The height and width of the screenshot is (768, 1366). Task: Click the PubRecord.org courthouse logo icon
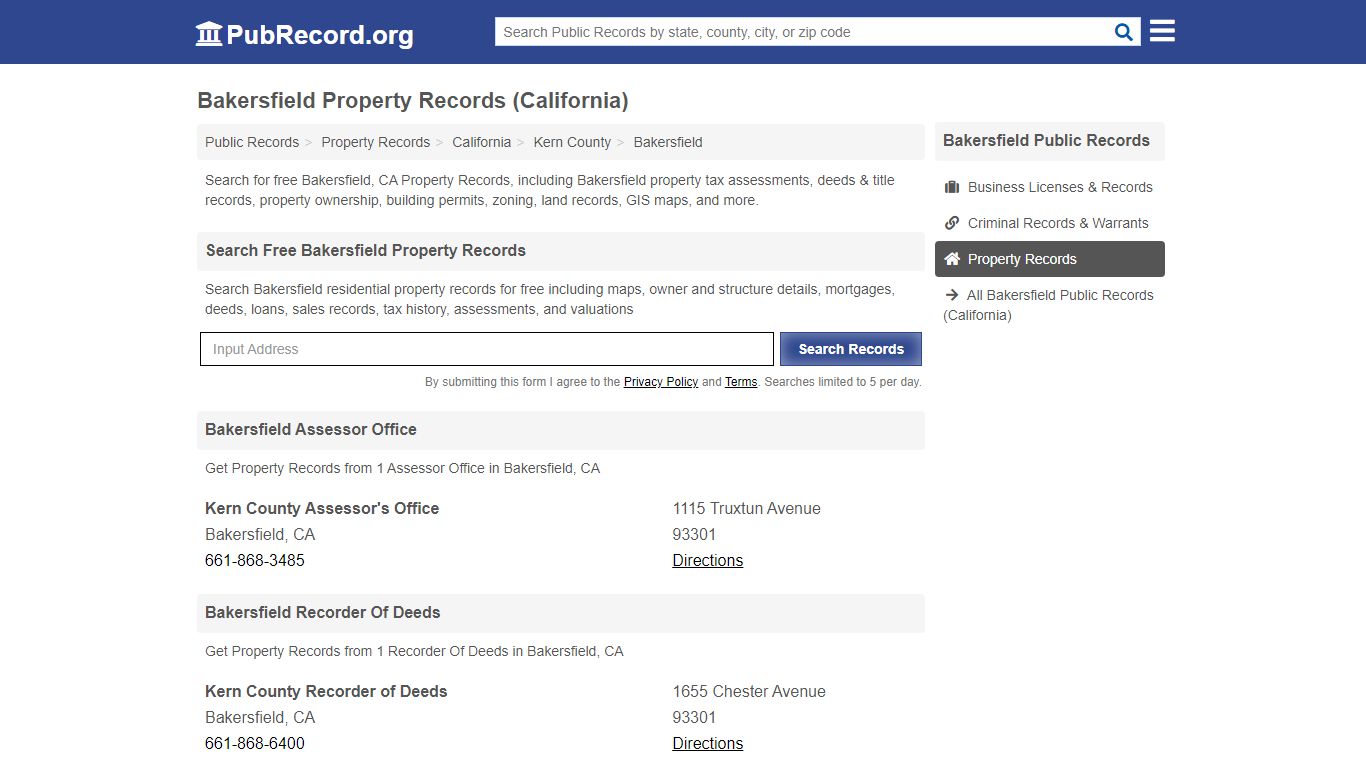pyautogui.click(x=209, y=33)
